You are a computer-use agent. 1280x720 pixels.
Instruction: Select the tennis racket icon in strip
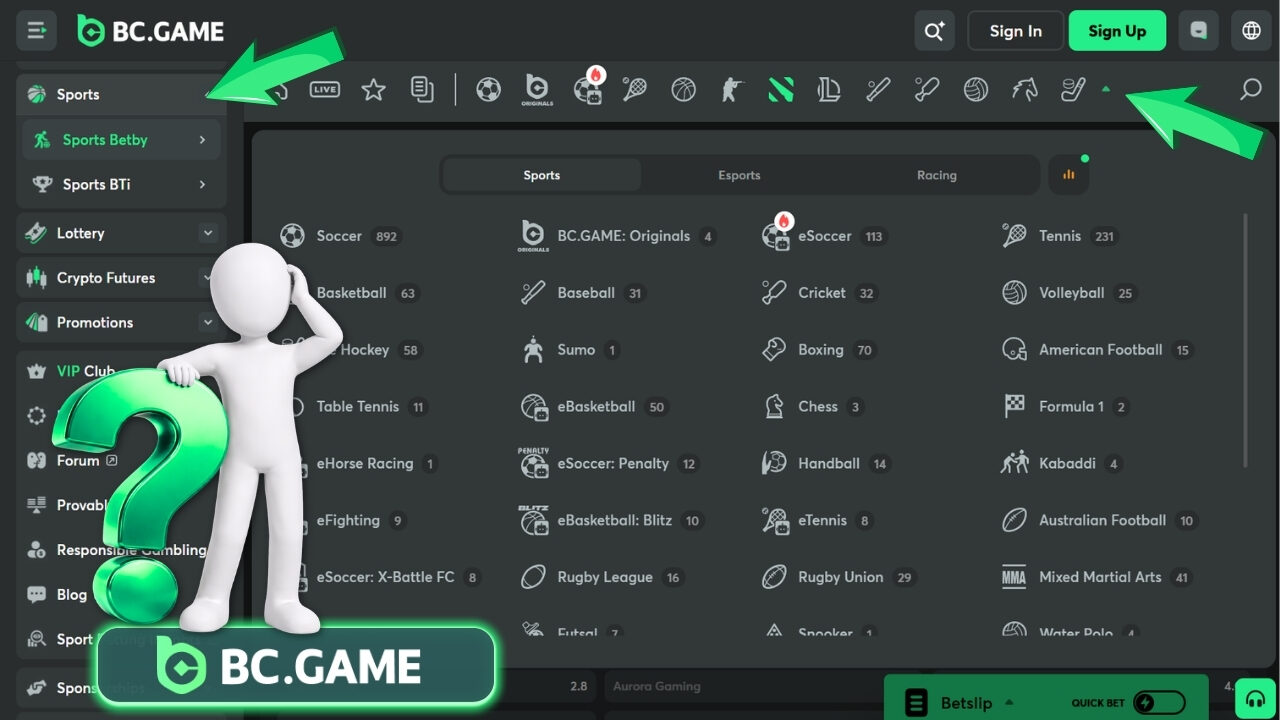click(x=634, y=90)
